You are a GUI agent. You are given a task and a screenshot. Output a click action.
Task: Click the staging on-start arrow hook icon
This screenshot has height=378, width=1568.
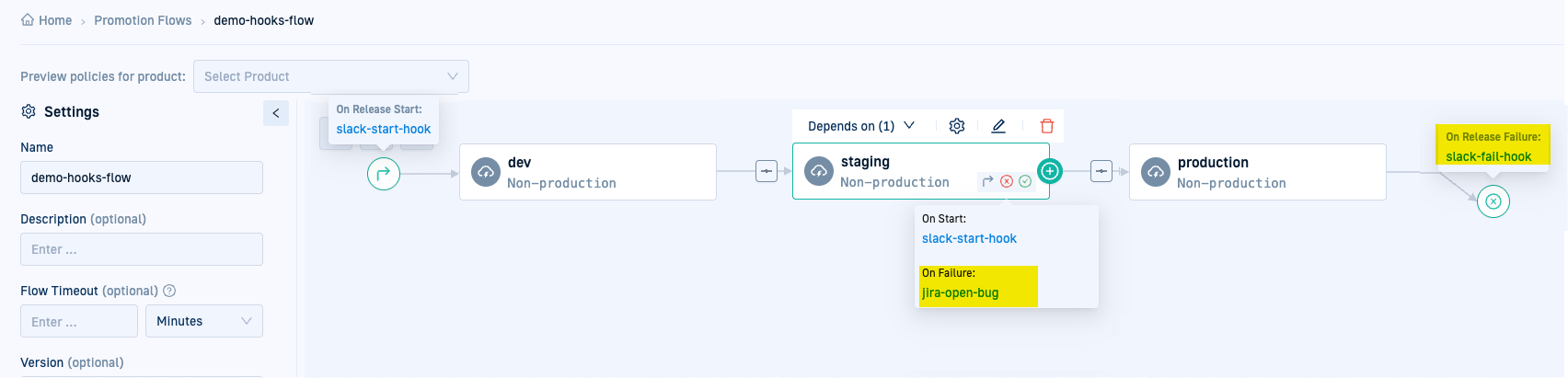(988, 181)
